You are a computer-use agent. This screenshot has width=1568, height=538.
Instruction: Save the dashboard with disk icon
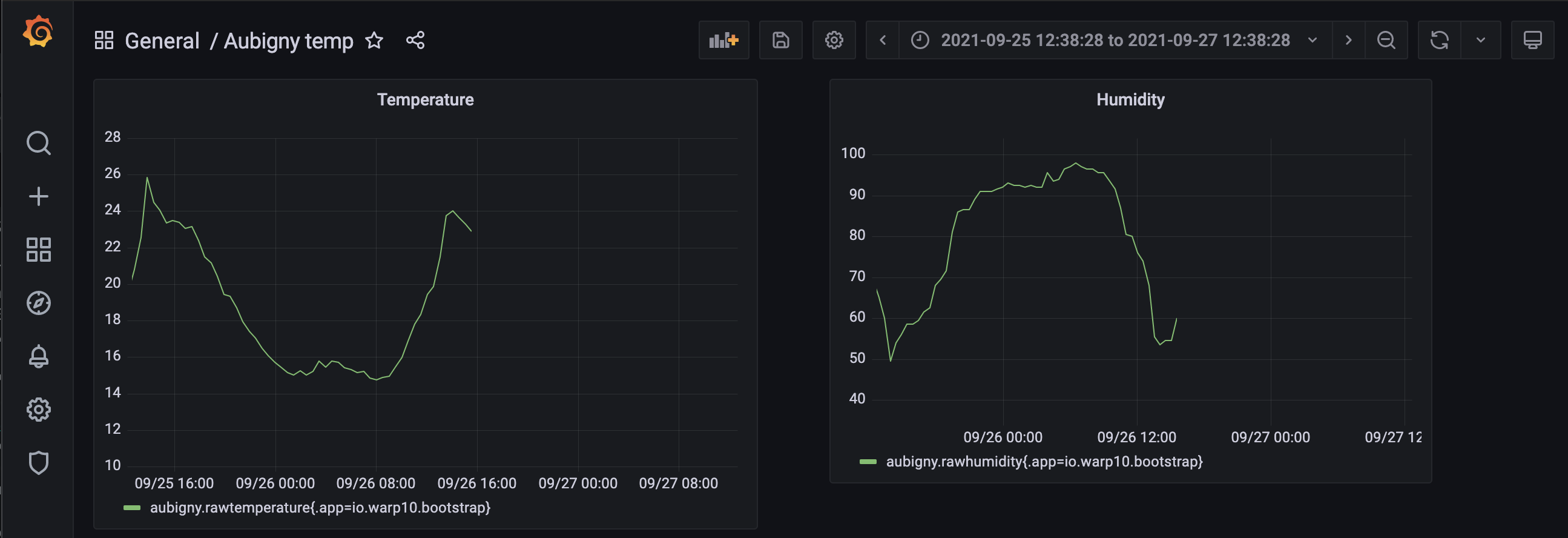coord(781,40)
